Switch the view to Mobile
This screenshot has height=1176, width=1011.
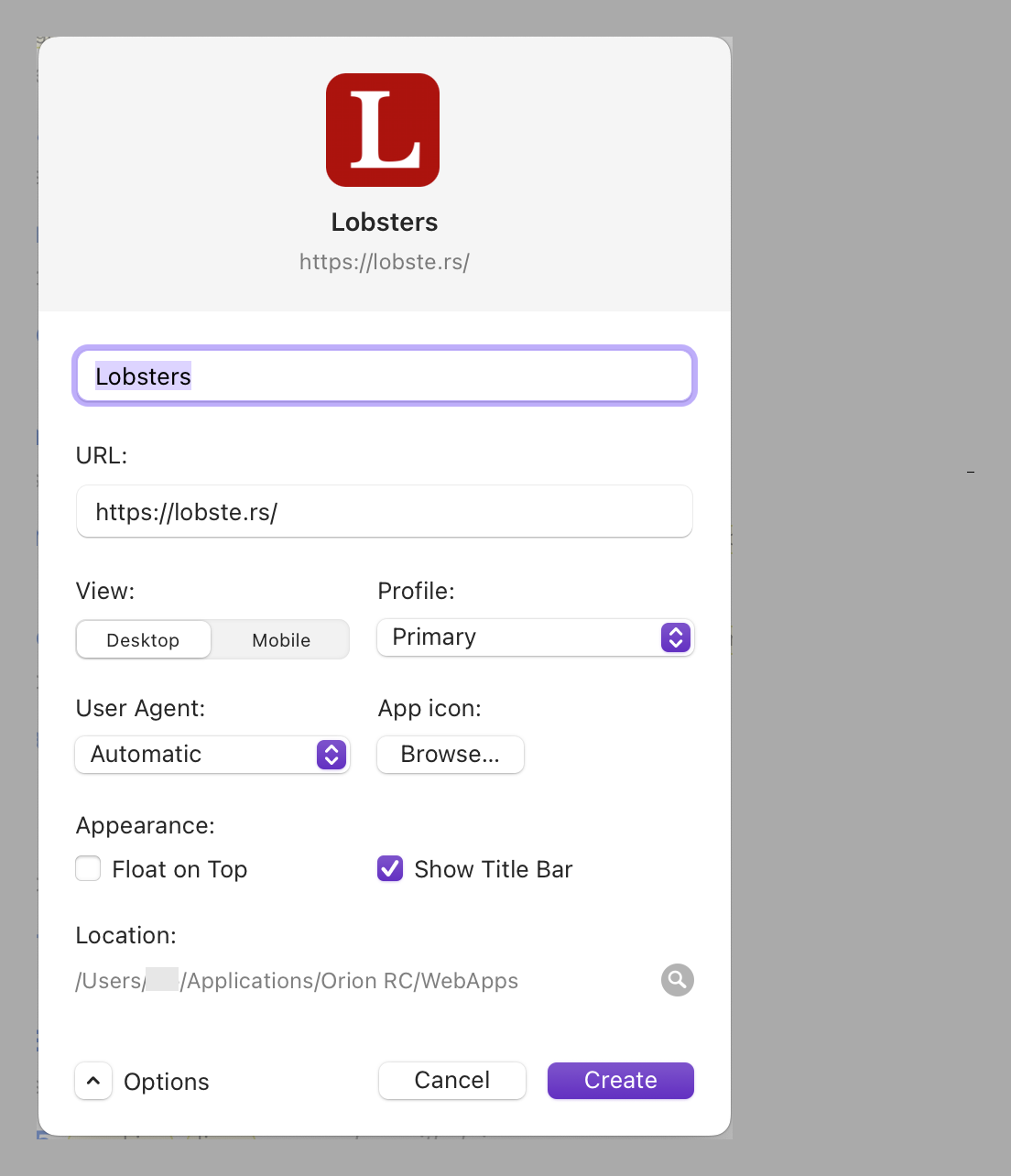click(x=281, y=640)
